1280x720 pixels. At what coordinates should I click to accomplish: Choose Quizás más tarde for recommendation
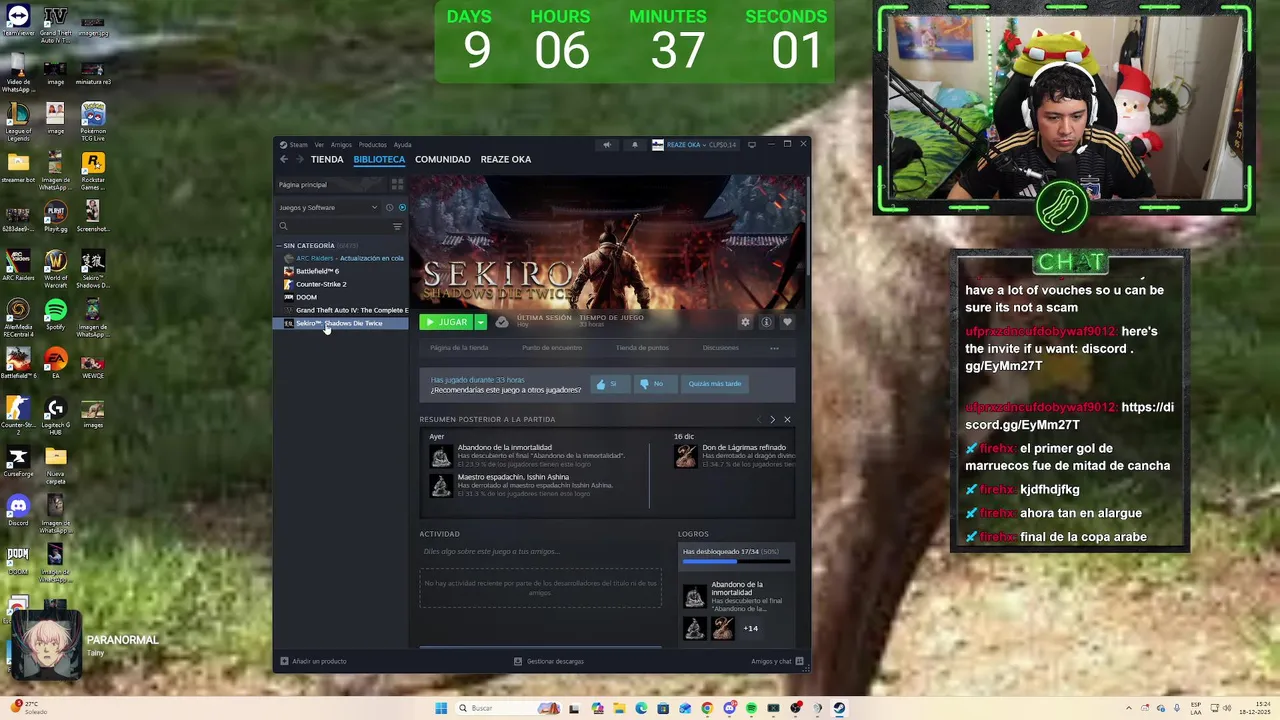click(x=715, y=384)
